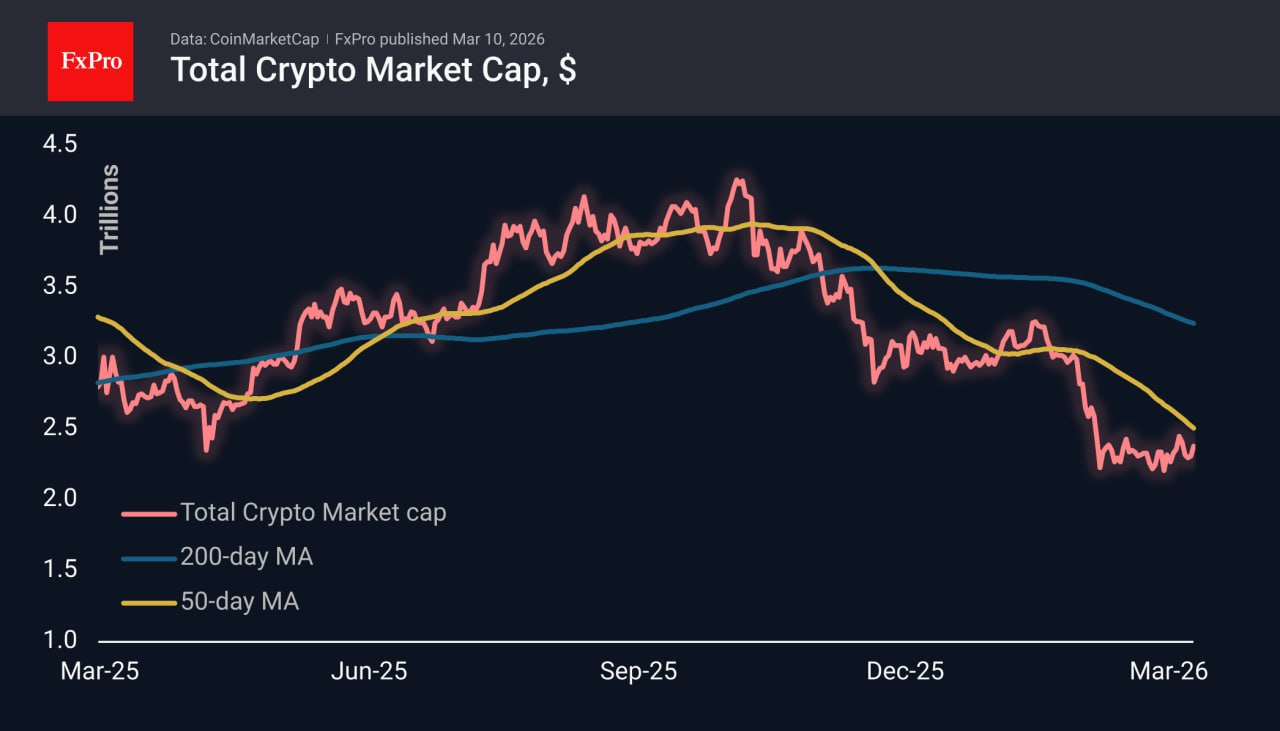The width and height of the screenshot is (1280, 731).
Task: Click the 1.0 y-axis value
Action: [x=59, y=640]
